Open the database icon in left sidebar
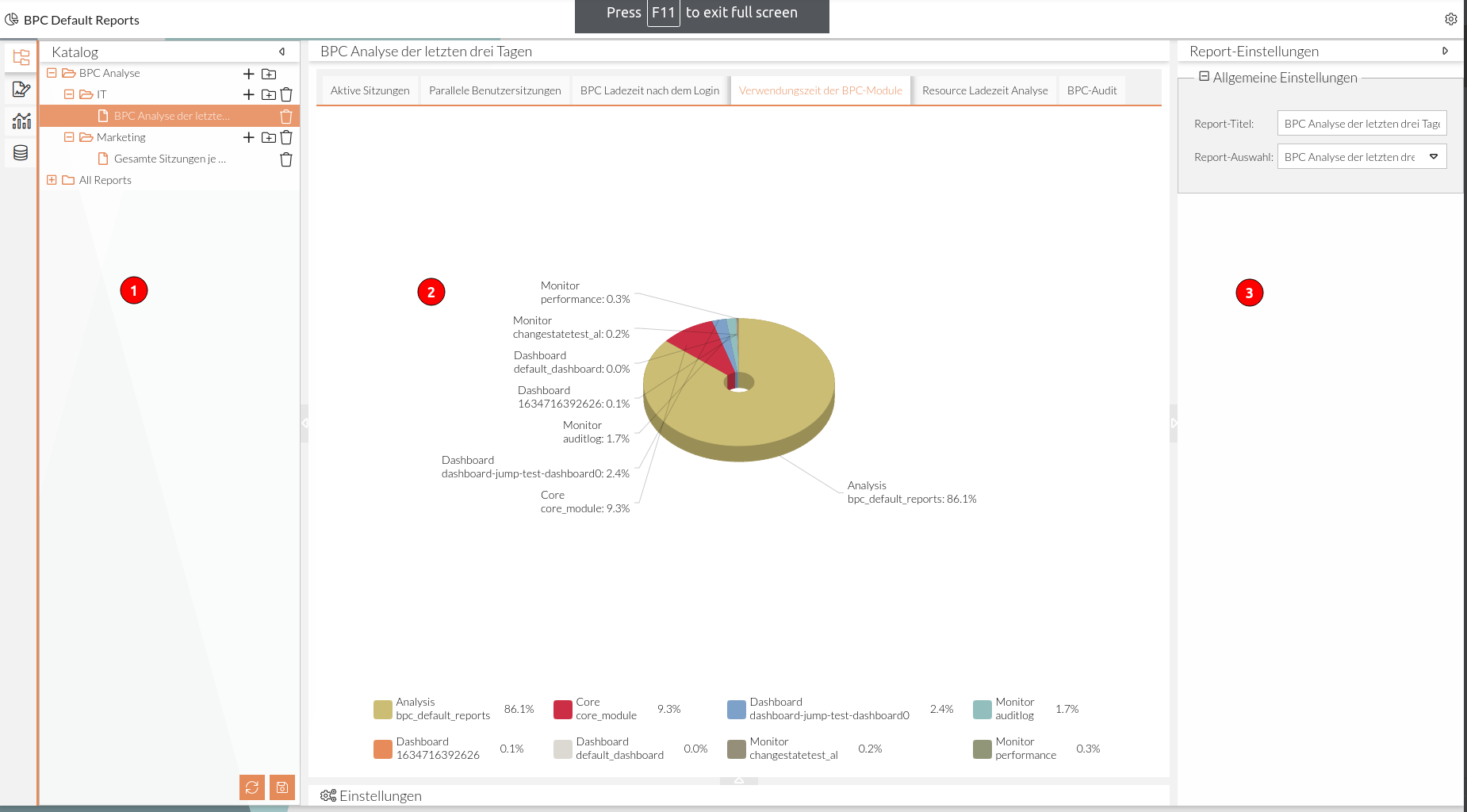 [21, 153]
